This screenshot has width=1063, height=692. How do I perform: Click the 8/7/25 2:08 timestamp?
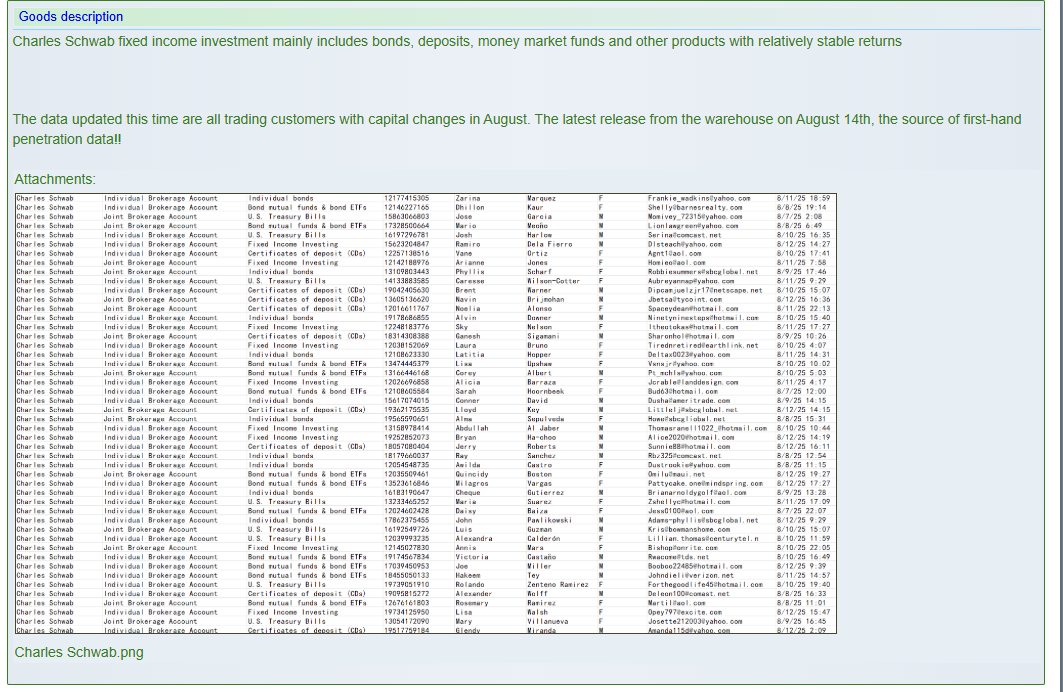point(798,216)
